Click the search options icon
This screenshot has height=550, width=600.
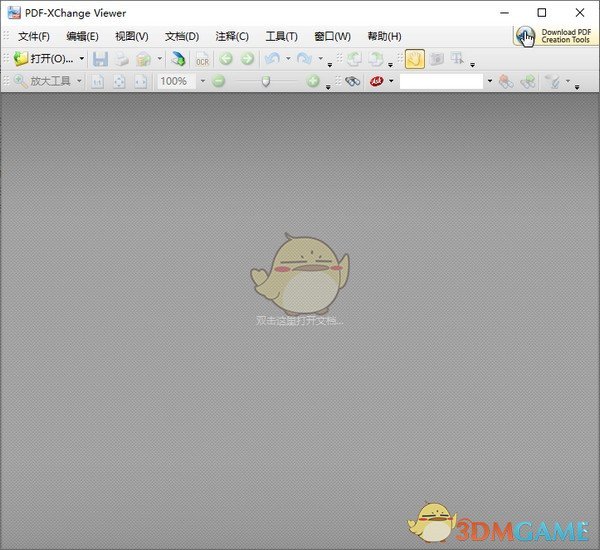[x=553, y=81]
